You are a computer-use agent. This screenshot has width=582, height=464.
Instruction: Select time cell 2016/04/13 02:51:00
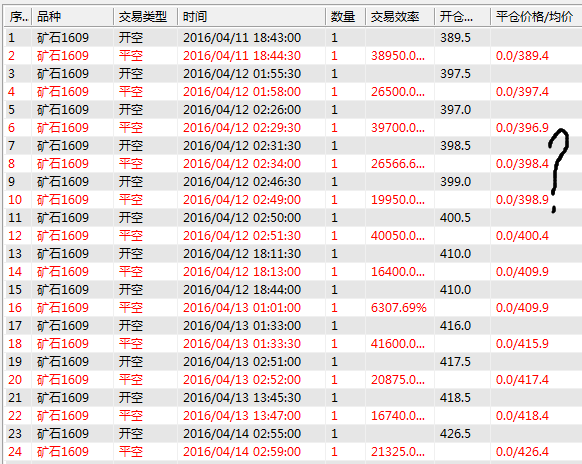click(x=242, y=362)
